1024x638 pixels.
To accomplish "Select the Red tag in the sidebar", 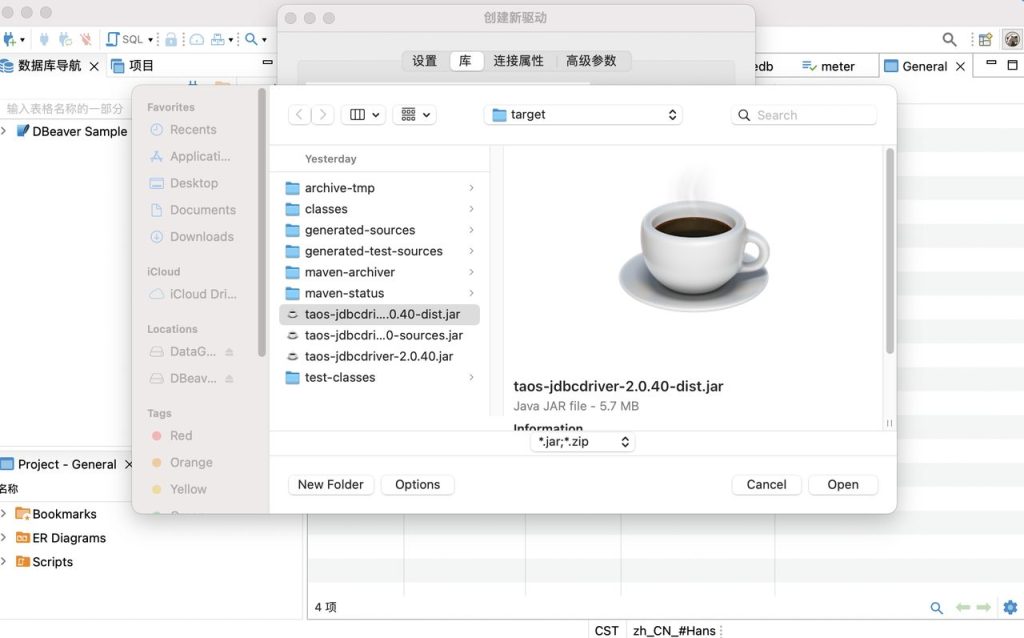I will pyautogui.click(x=179, y=436).
